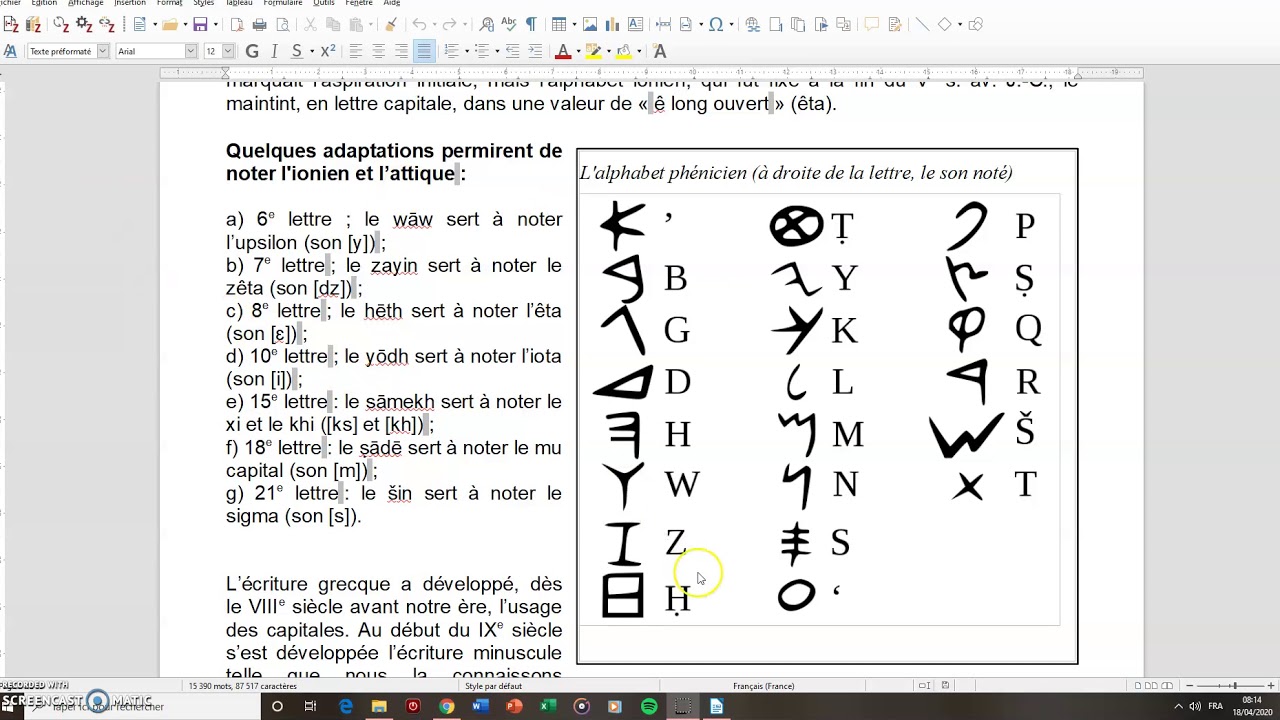
Task: Expand underline style dropdown arrow
Action: coord(310,51)
